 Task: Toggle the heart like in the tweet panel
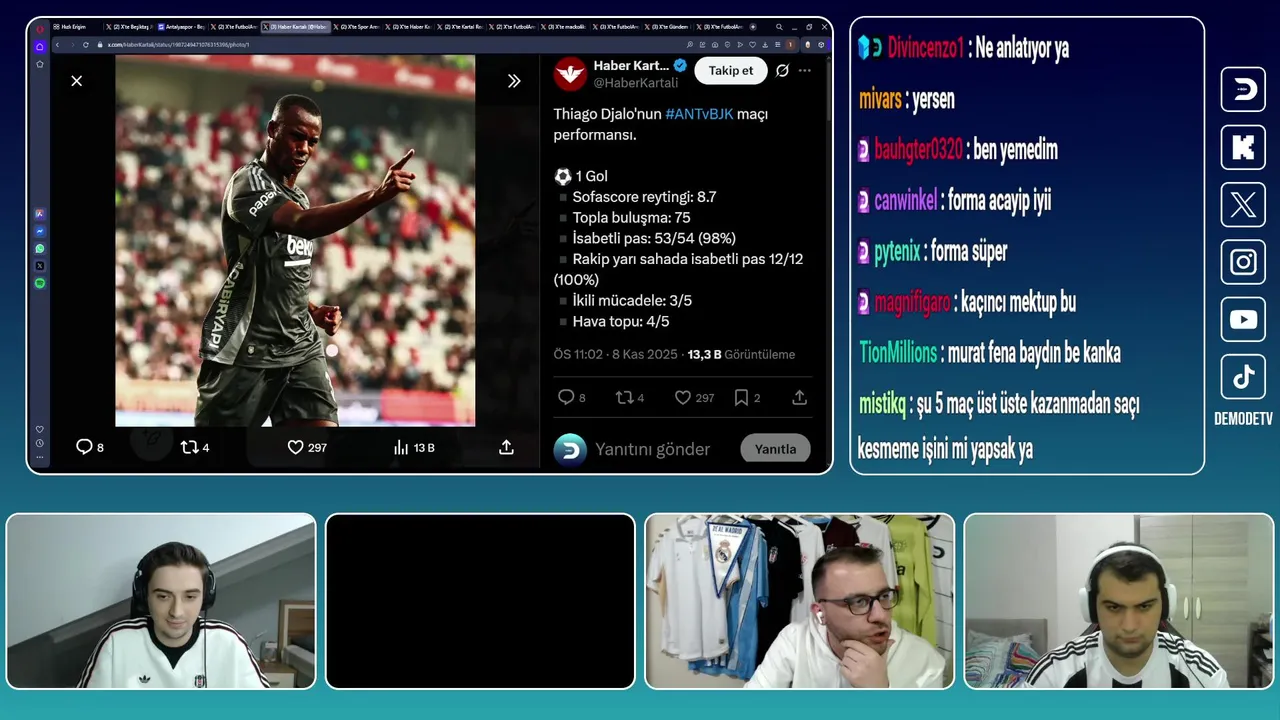click(694, 397)
